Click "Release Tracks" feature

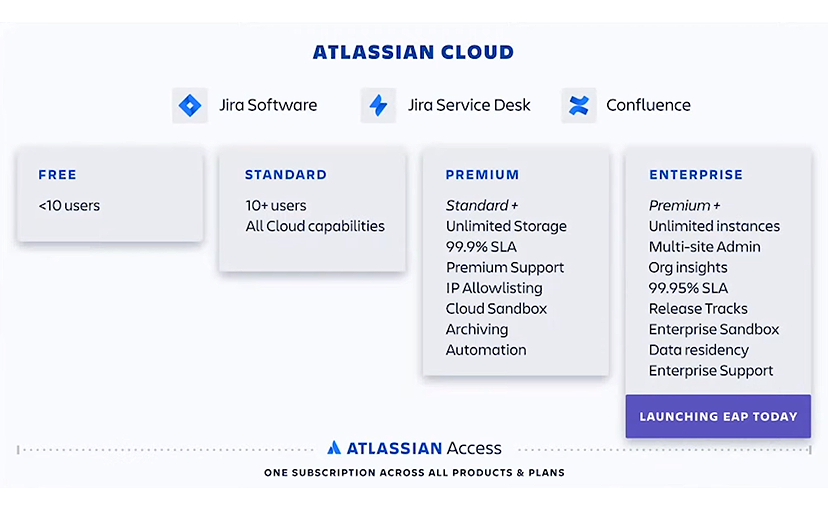[x=698, y=308]
